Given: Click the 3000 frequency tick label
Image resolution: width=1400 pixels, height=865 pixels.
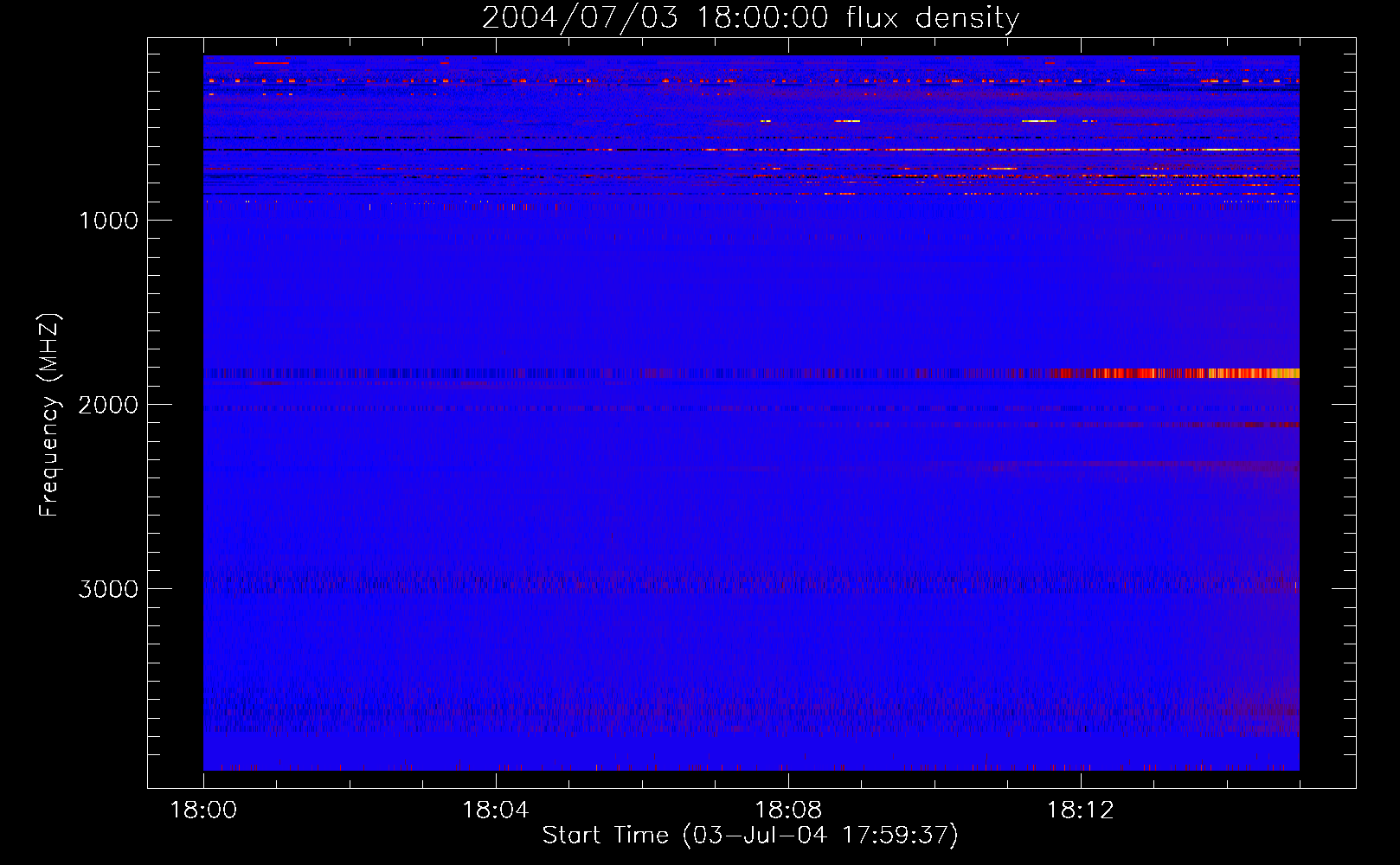Looking at the screenshot, I should (x=108, y=589).
